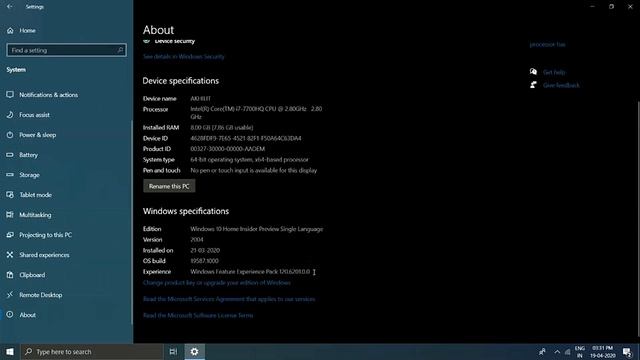This screenshot has width=640, height=360.
Task: Open the Give feedback link
Action: point(561,85)
